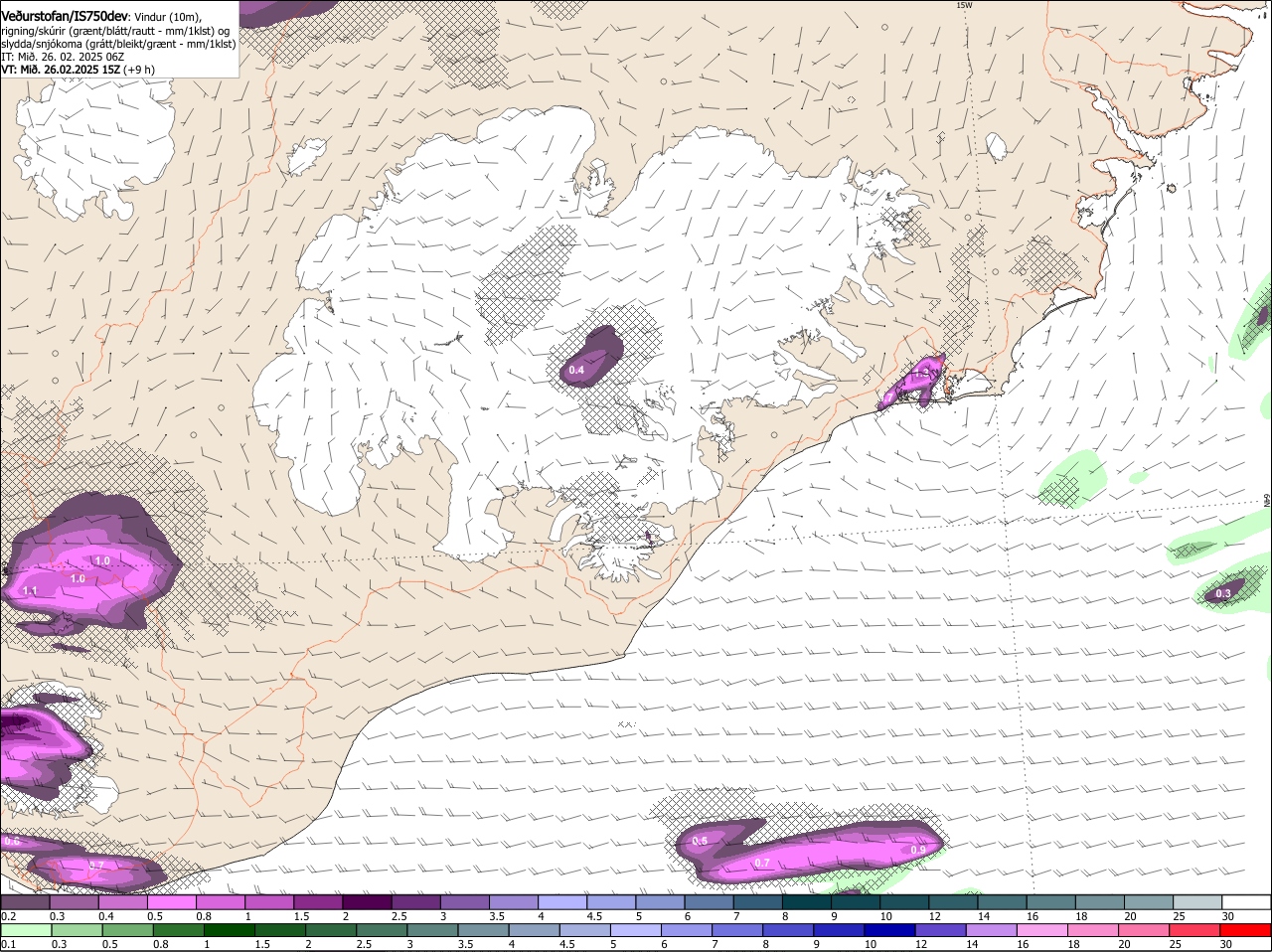Pick lower legend swatch between 0.1 and 0.3
The width and height of the screenshot is (1272, 952).
coord(26,930)
